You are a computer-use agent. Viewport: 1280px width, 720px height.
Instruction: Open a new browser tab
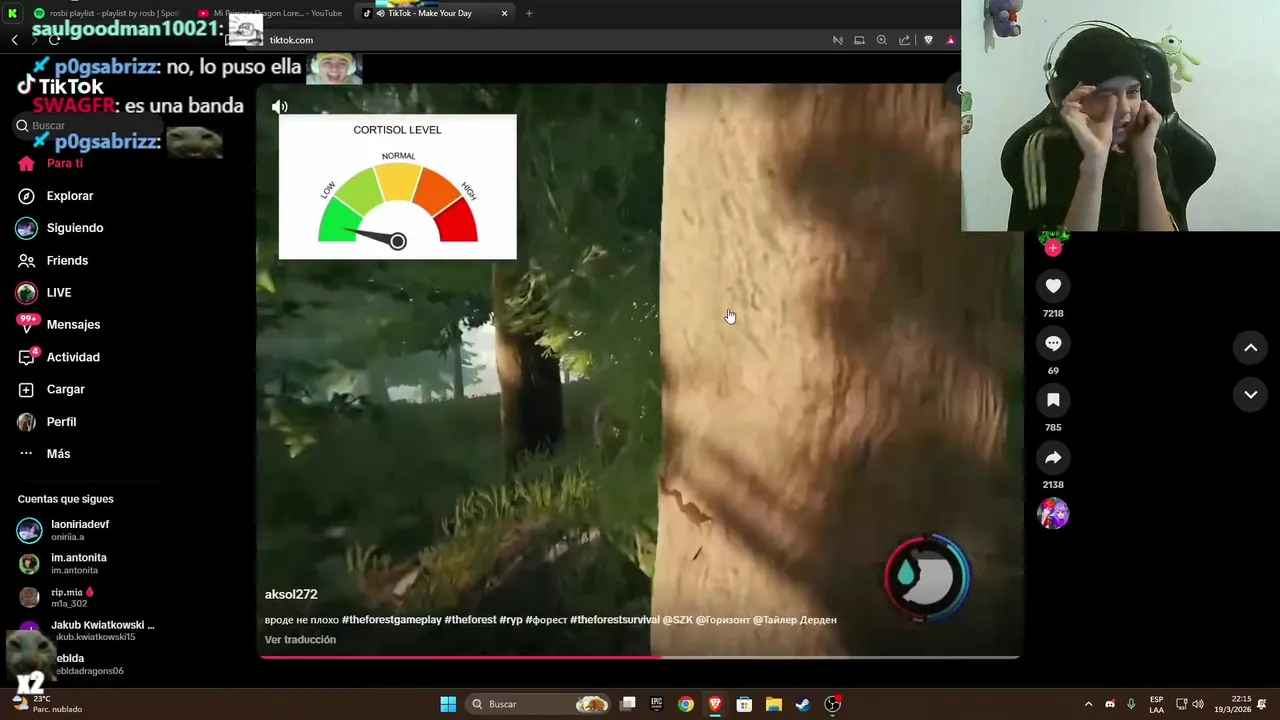[529, 13]
